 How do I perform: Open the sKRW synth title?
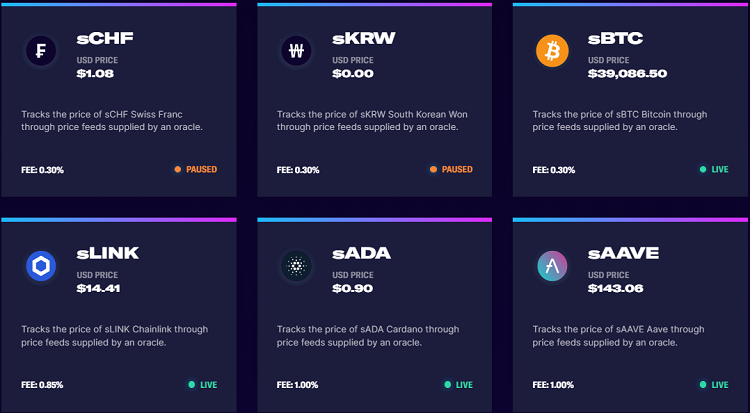[x=364, y=39]
